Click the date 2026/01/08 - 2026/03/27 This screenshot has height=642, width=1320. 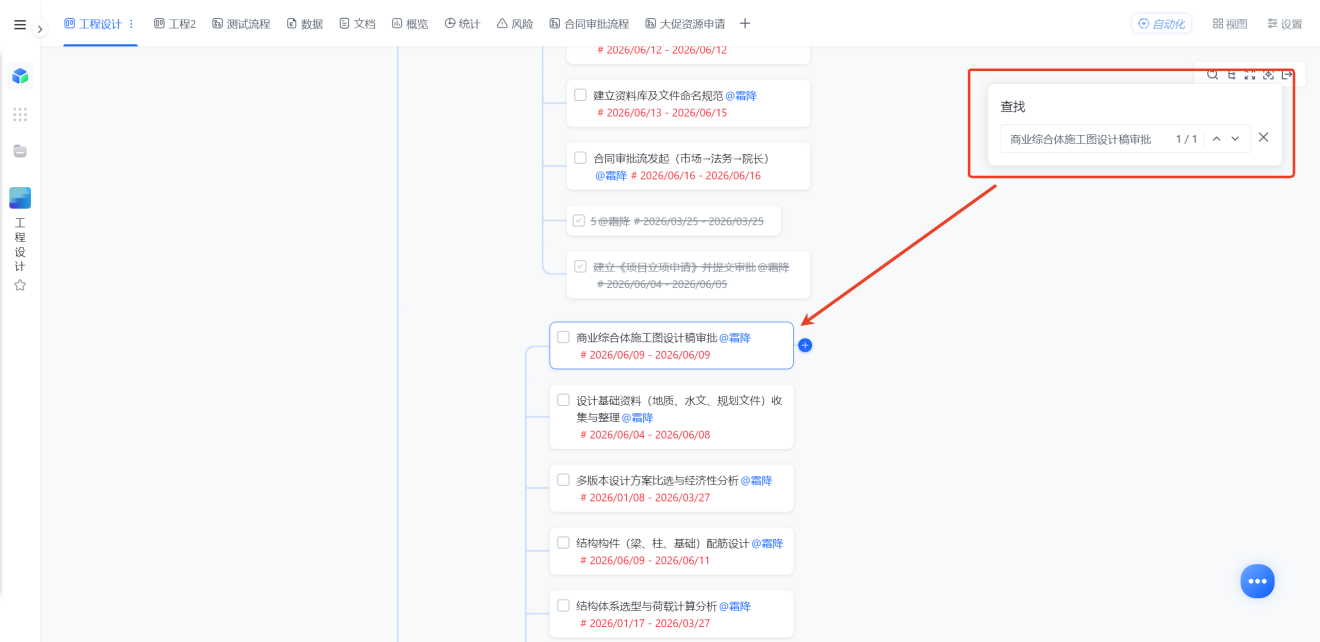(645, 498)
